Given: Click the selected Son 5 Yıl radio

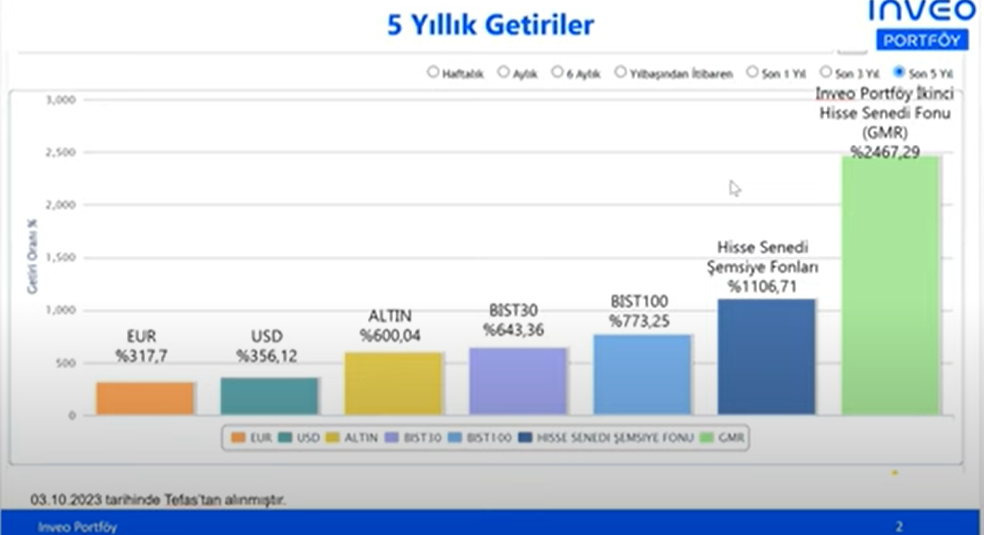Looking at the screenshot, I should [x=899, y=72].
